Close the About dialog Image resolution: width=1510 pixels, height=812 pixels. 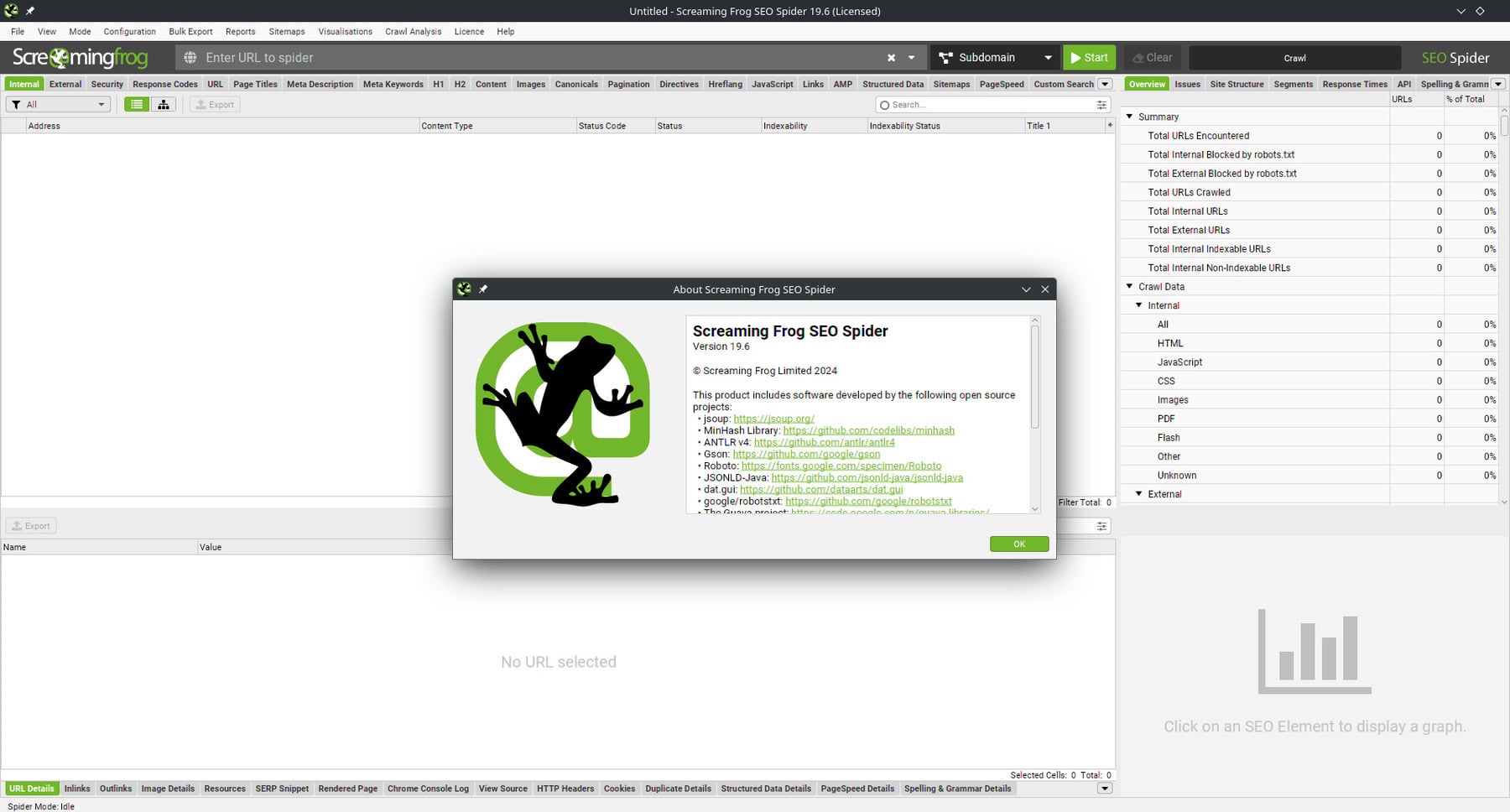coord(1045,289)
